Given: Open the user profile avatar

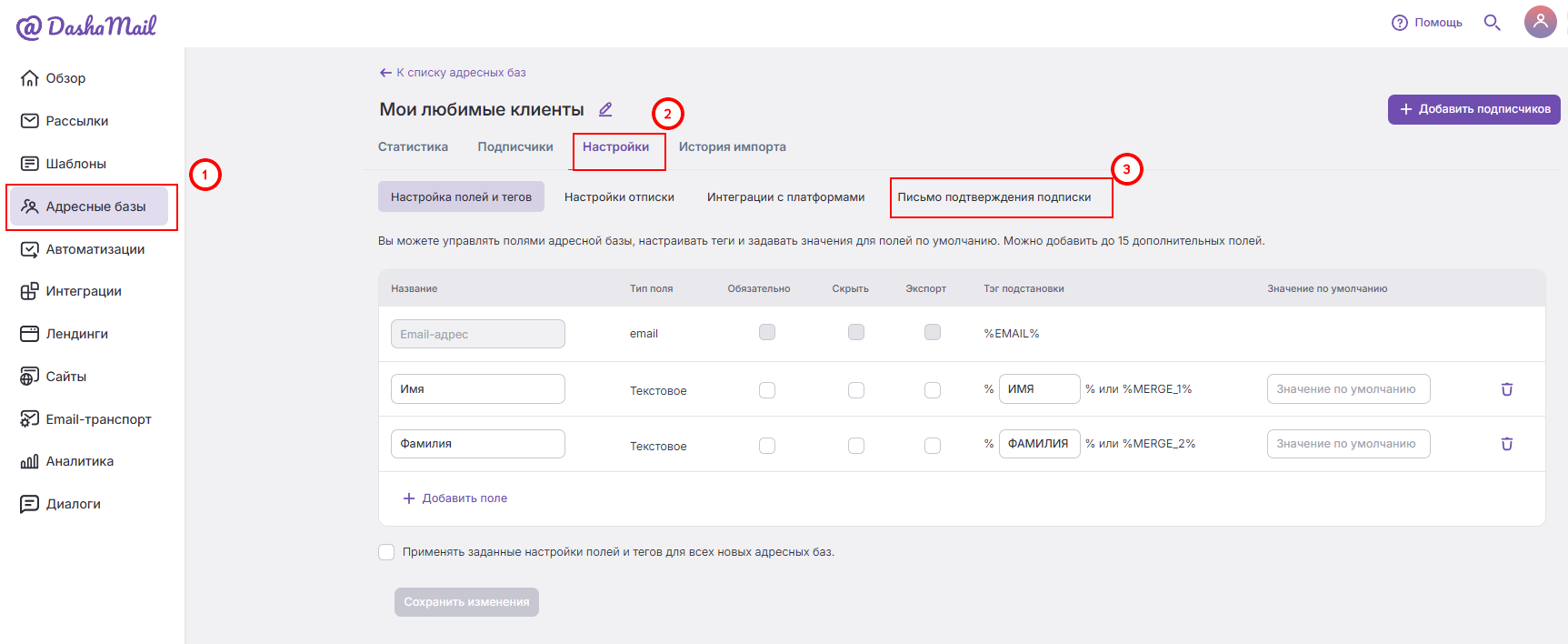Looking at the screenshot, I should 1540,22.
